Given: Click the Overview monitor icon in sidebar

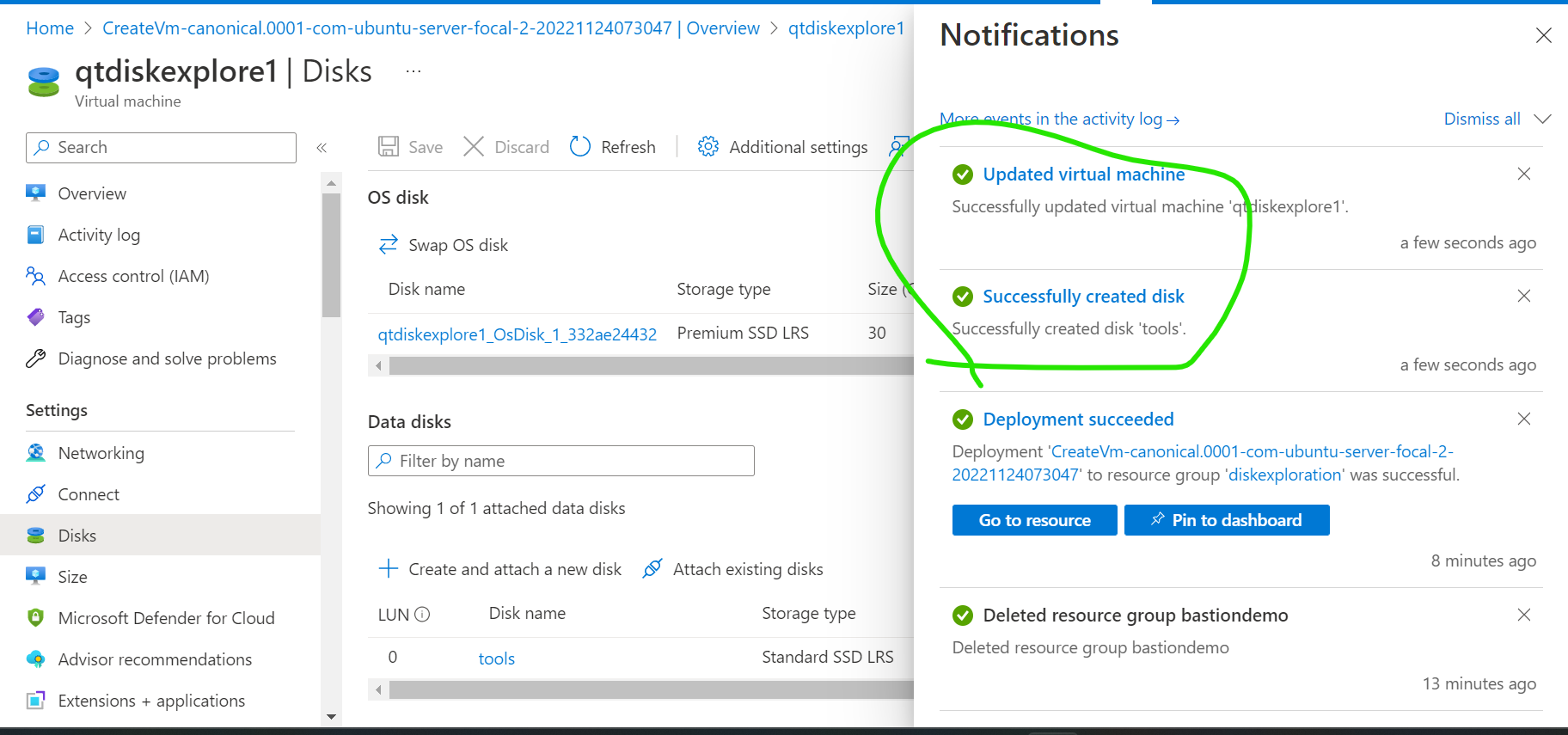Looking at the screenshot, I should tap(35, 193).
